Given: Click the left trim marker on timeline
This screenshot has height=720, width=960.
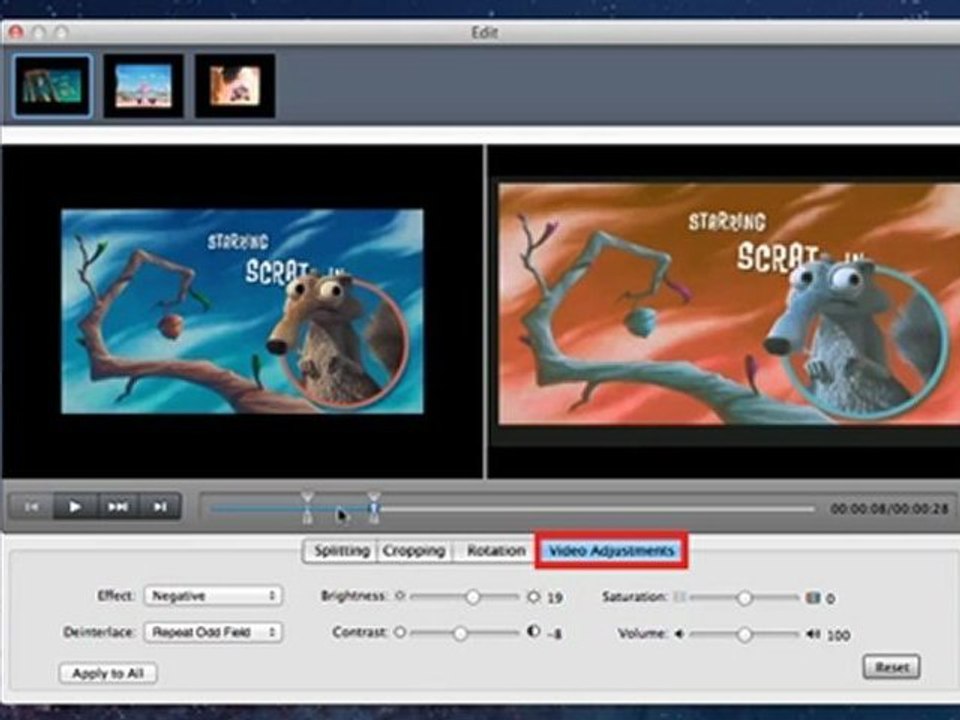Looking at the screenshot, I should click(307, 508).
